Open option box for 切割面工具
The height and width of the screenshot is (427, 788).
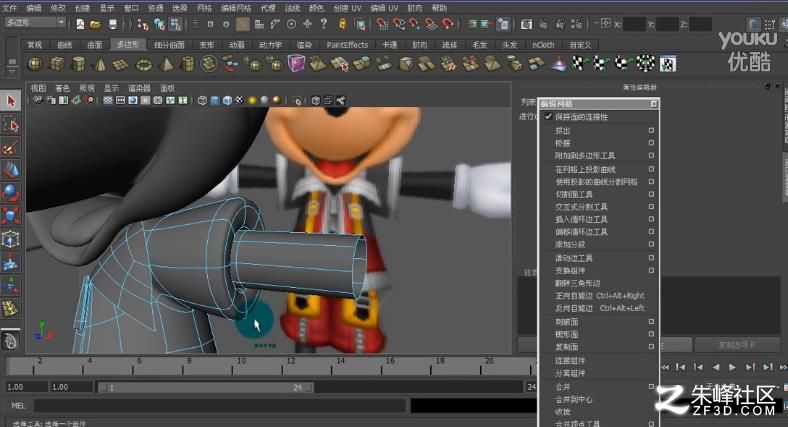651,194
